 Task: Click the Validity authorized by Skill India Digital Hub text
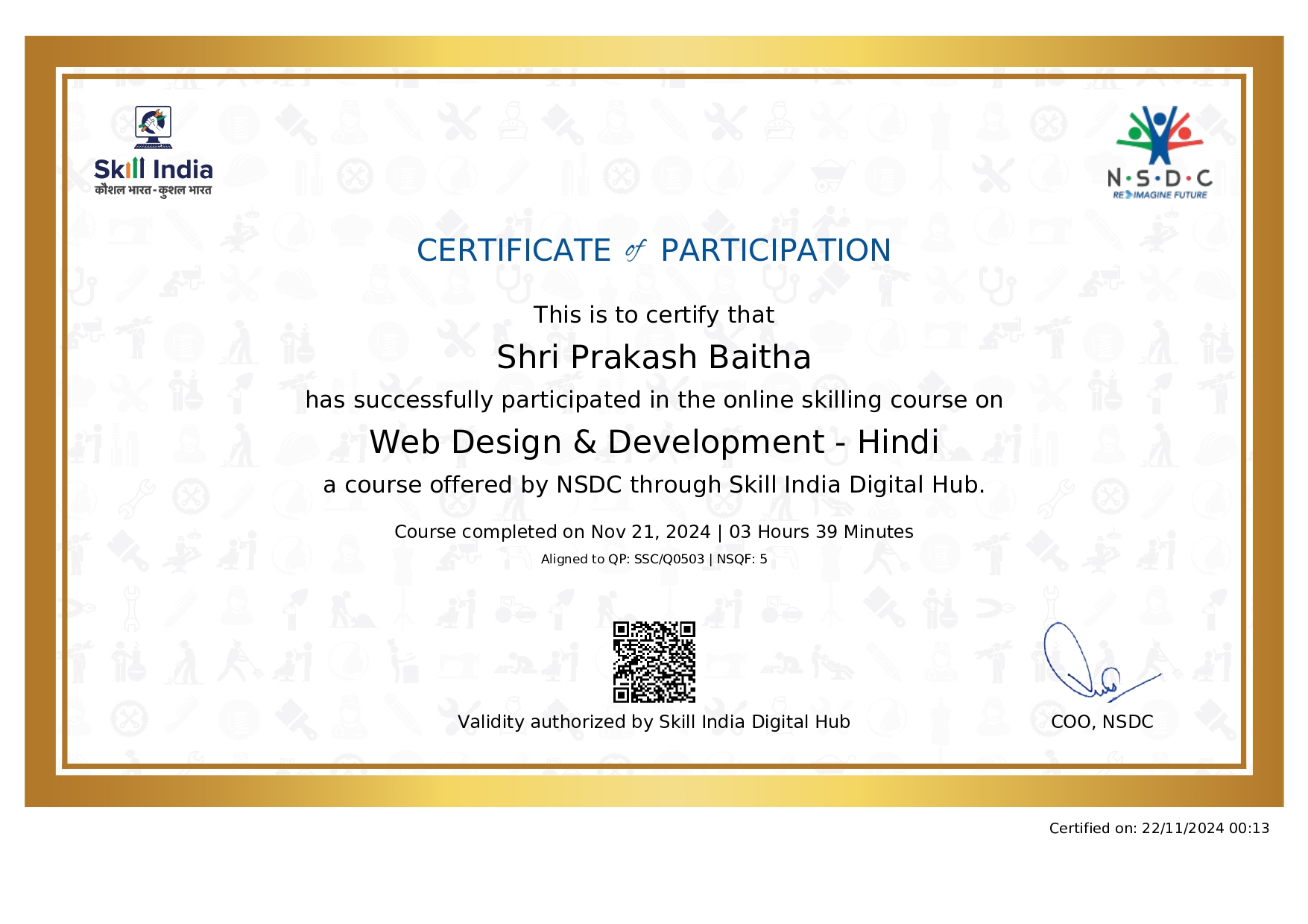(x=654, y=721)
